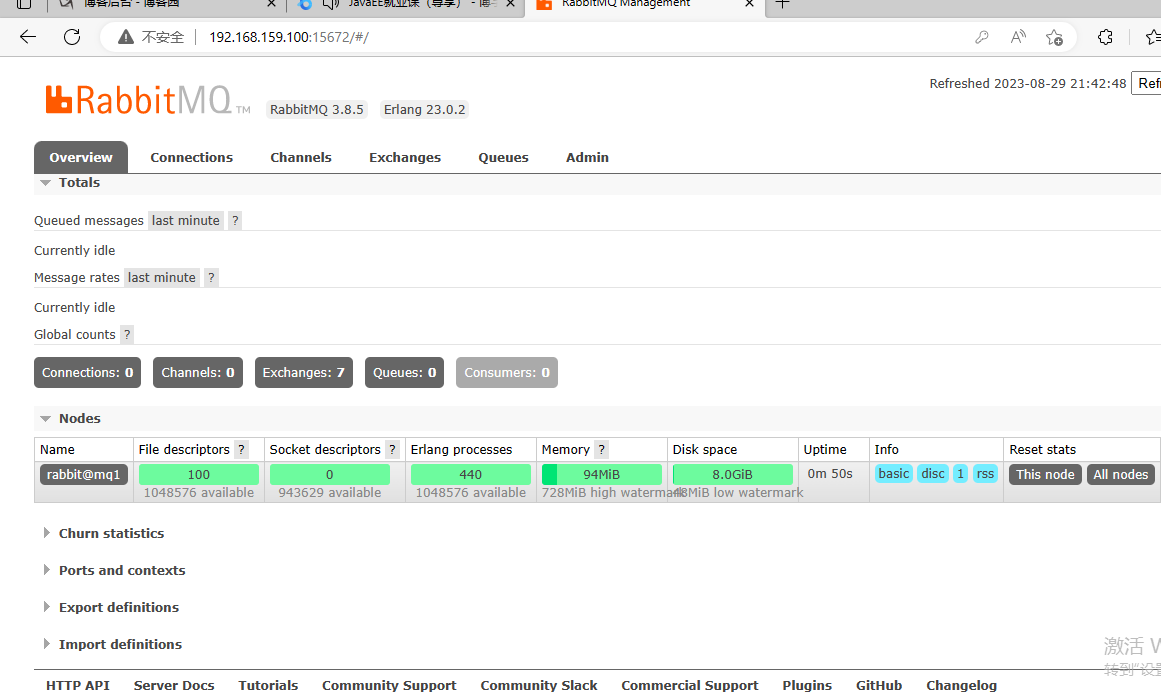Click the Queues: 0 count button
The height and width of the screenshot is (695, 1161).
[404, 373]
